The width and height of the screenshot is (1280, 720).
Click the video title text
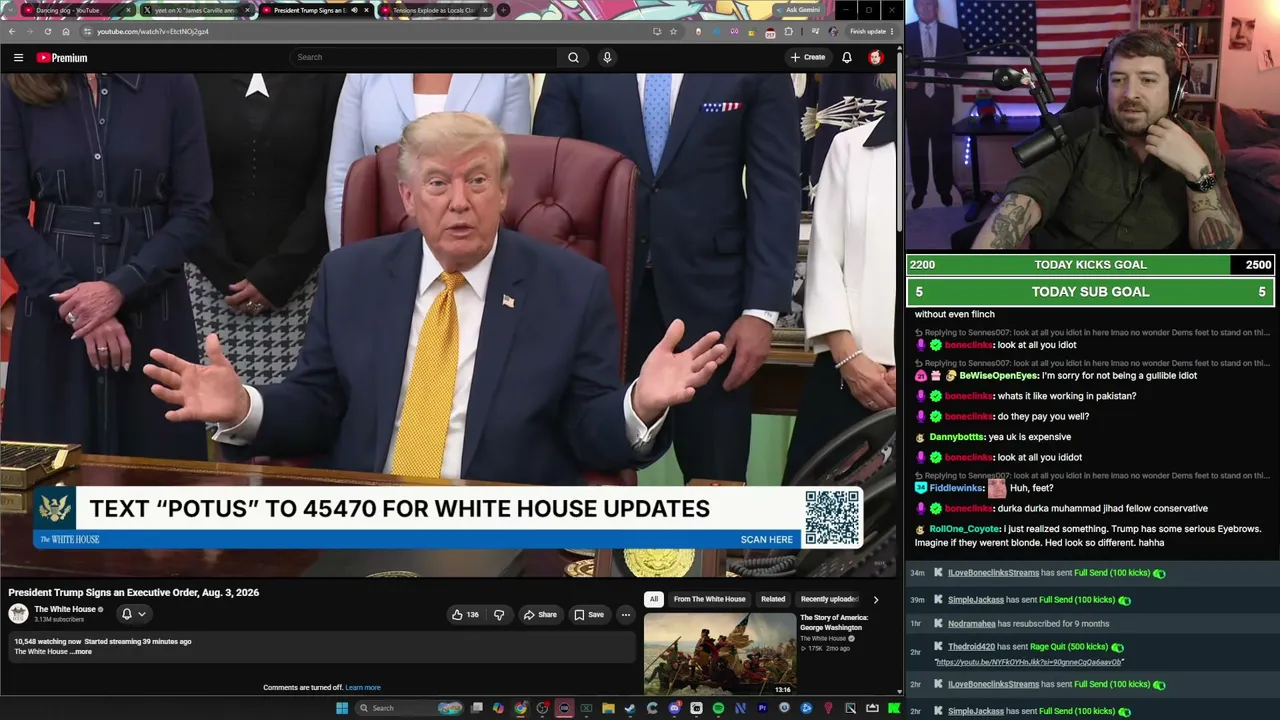(134, 593)
